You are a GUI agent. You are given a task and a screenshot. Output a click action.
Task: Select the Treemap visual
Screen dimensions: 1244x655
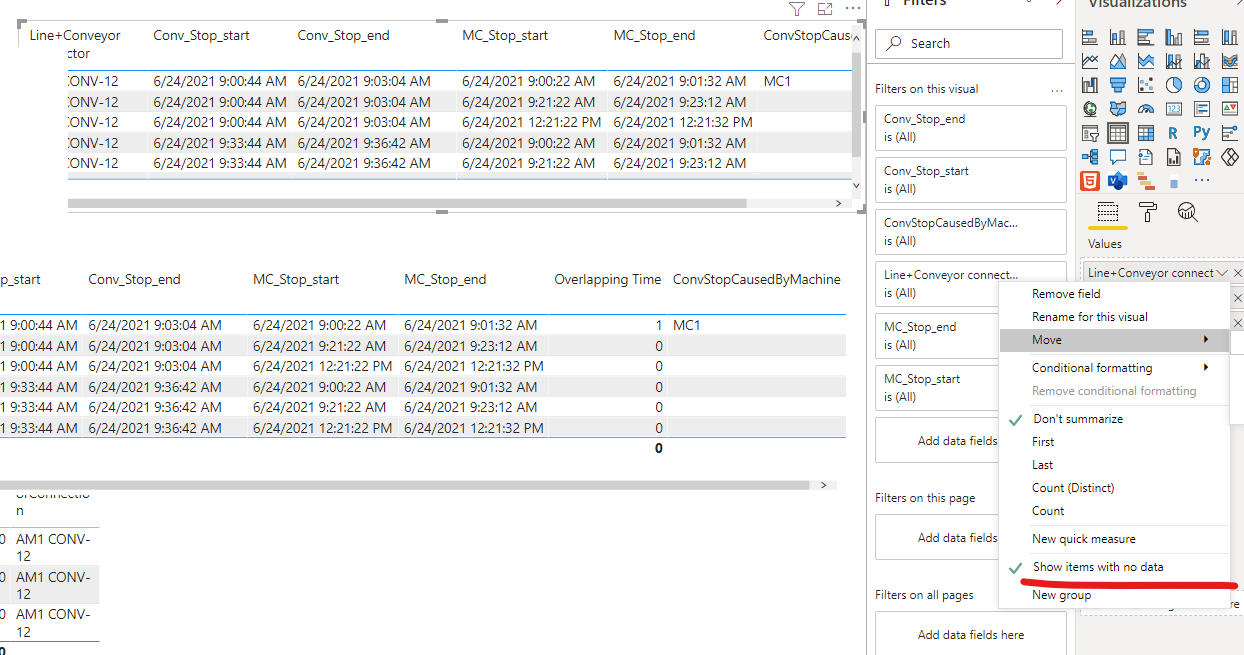(x=1230, y=85)
